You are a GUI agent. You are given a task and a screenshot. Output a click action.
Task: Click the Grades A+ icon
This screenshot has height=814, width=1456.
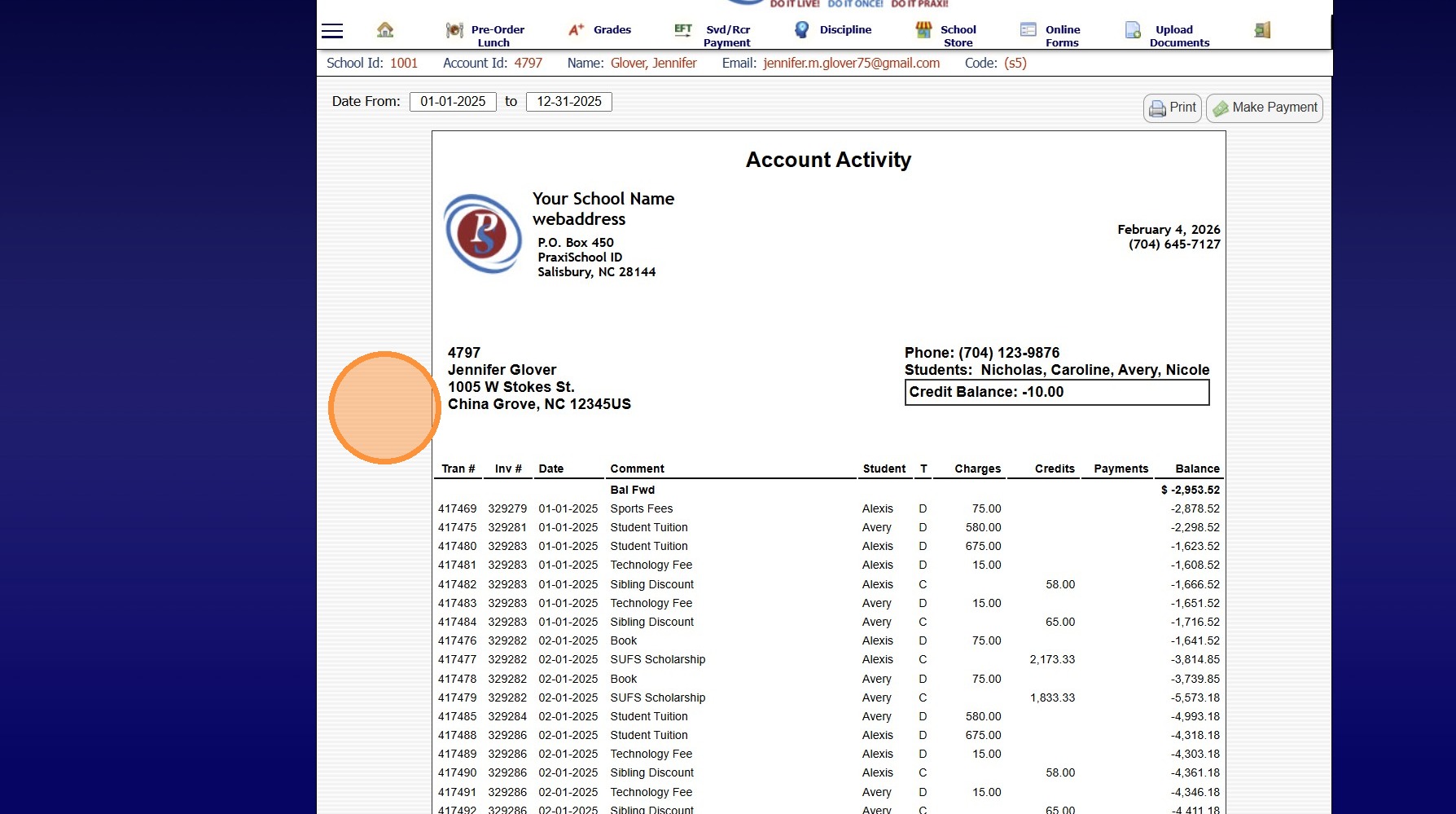click(577, 30)
